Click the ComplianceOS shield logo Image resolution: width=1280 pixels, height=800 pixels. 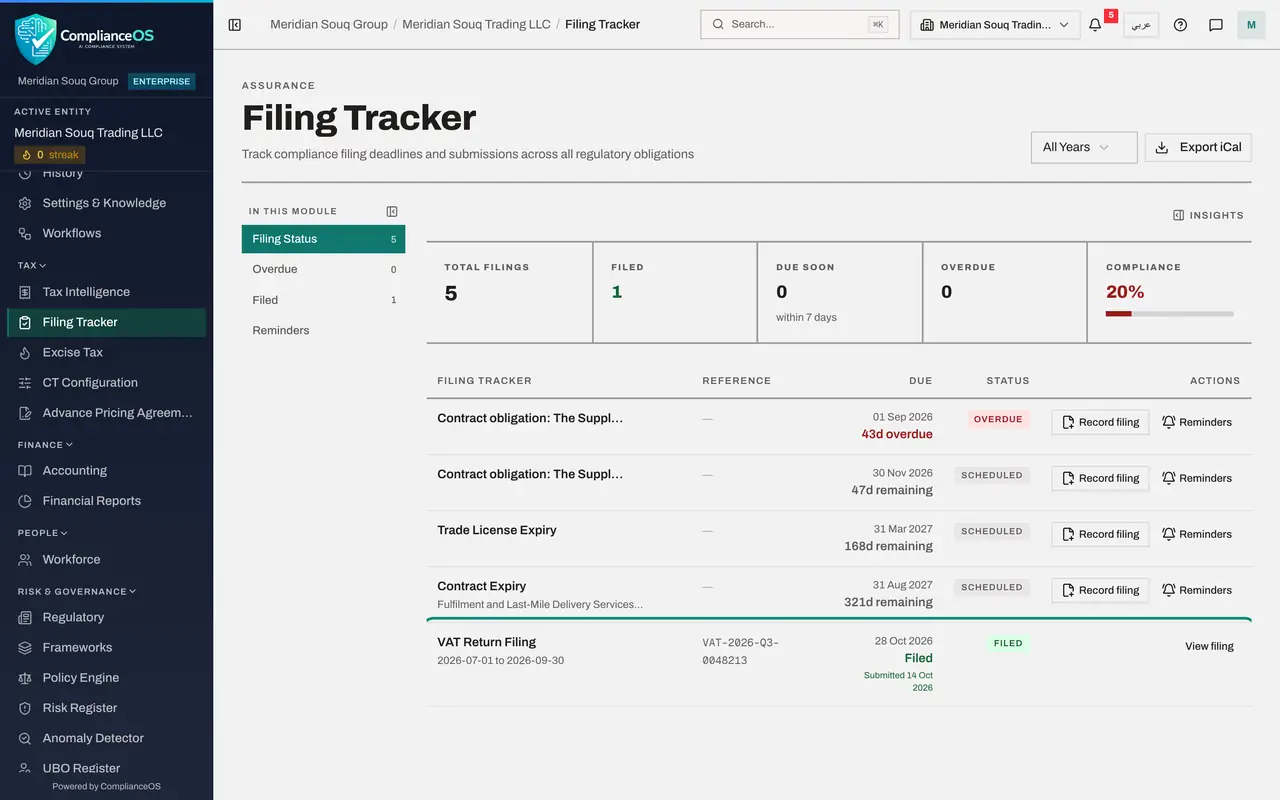pyautogui.click(x=36, y=38)
